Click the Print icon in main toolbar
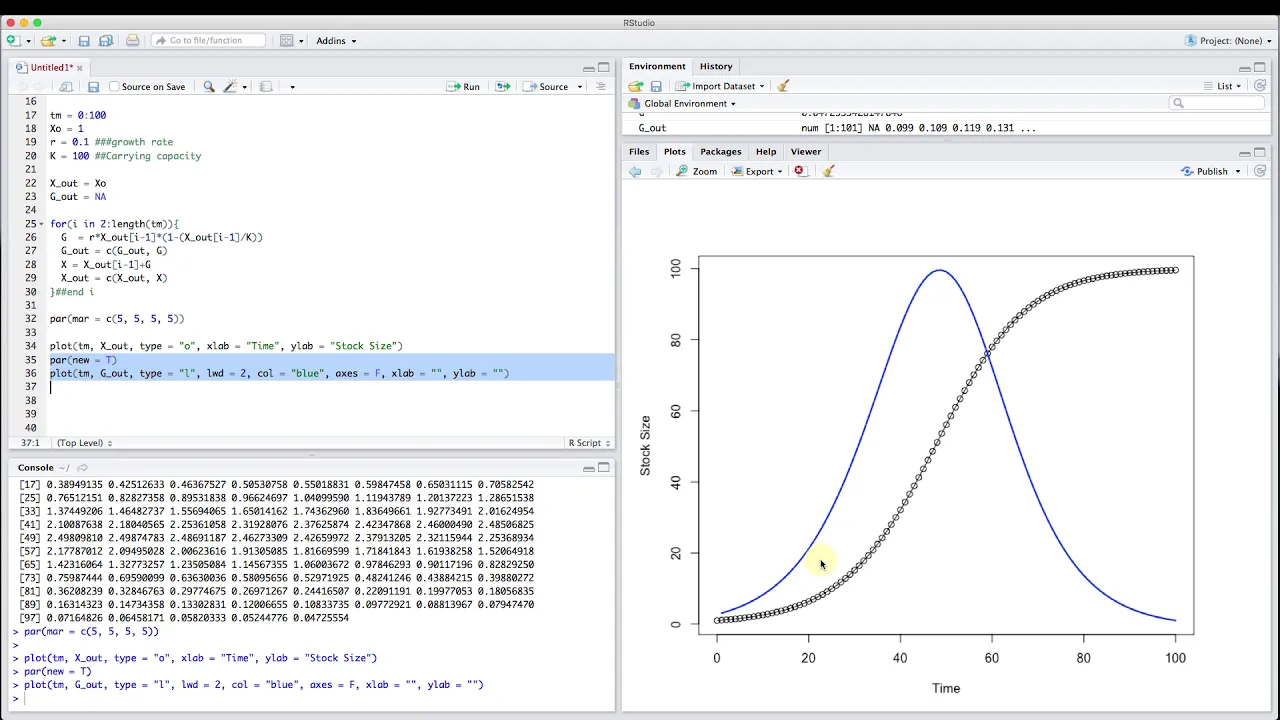 132,41
